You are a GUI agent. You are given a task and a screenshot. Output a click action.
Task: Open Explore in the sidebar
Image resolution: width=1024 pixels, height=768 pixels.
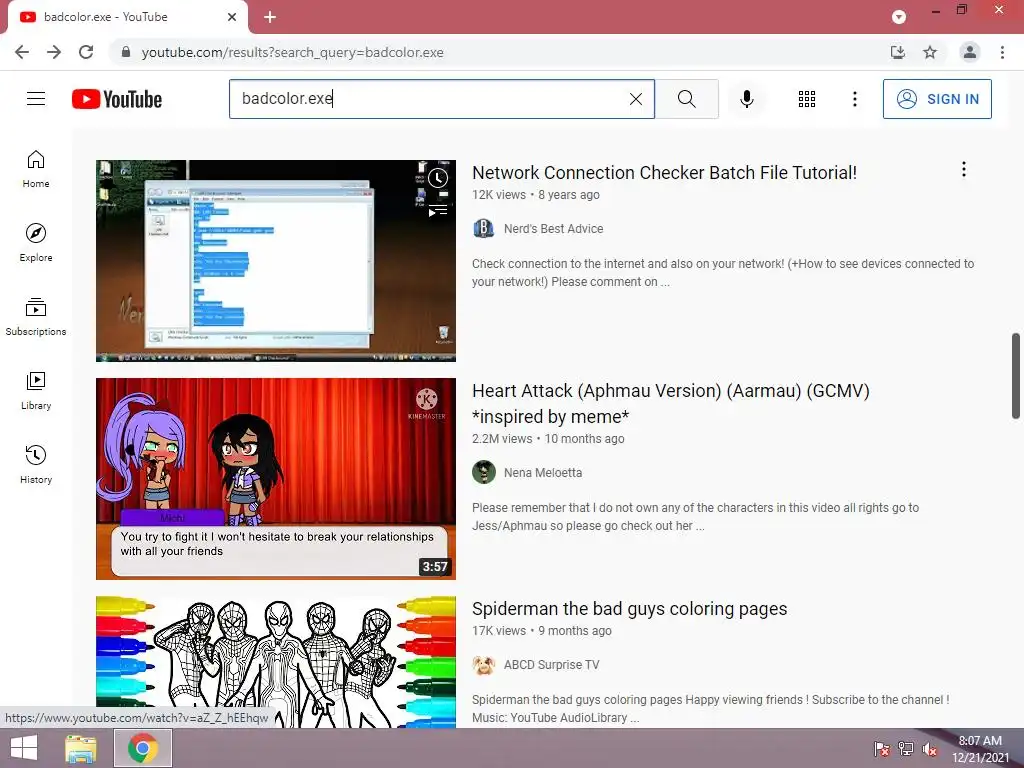pyautogui.click(x=36, y=243)
